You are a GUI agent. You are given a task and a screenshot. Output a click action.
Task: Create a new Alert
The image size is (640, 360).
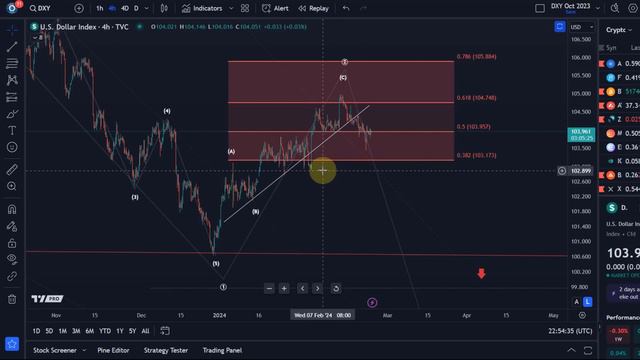tap(275, 8)
